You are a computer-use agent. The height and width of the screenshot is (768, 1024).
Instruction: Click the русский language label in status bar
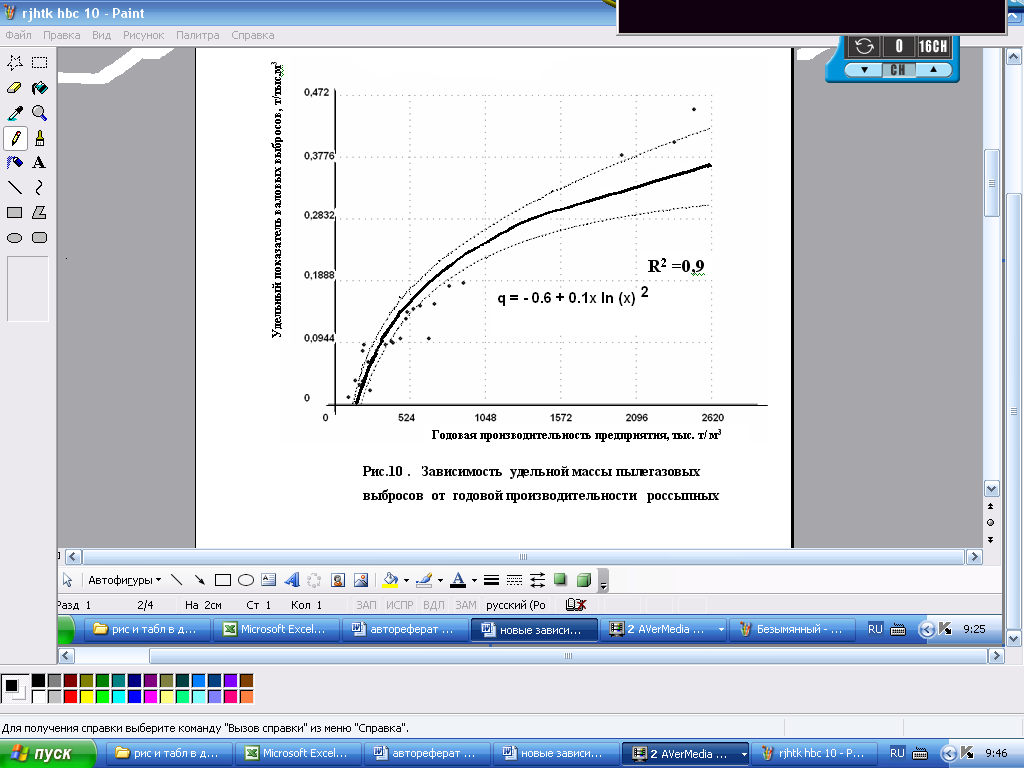[x=516, y=605]
